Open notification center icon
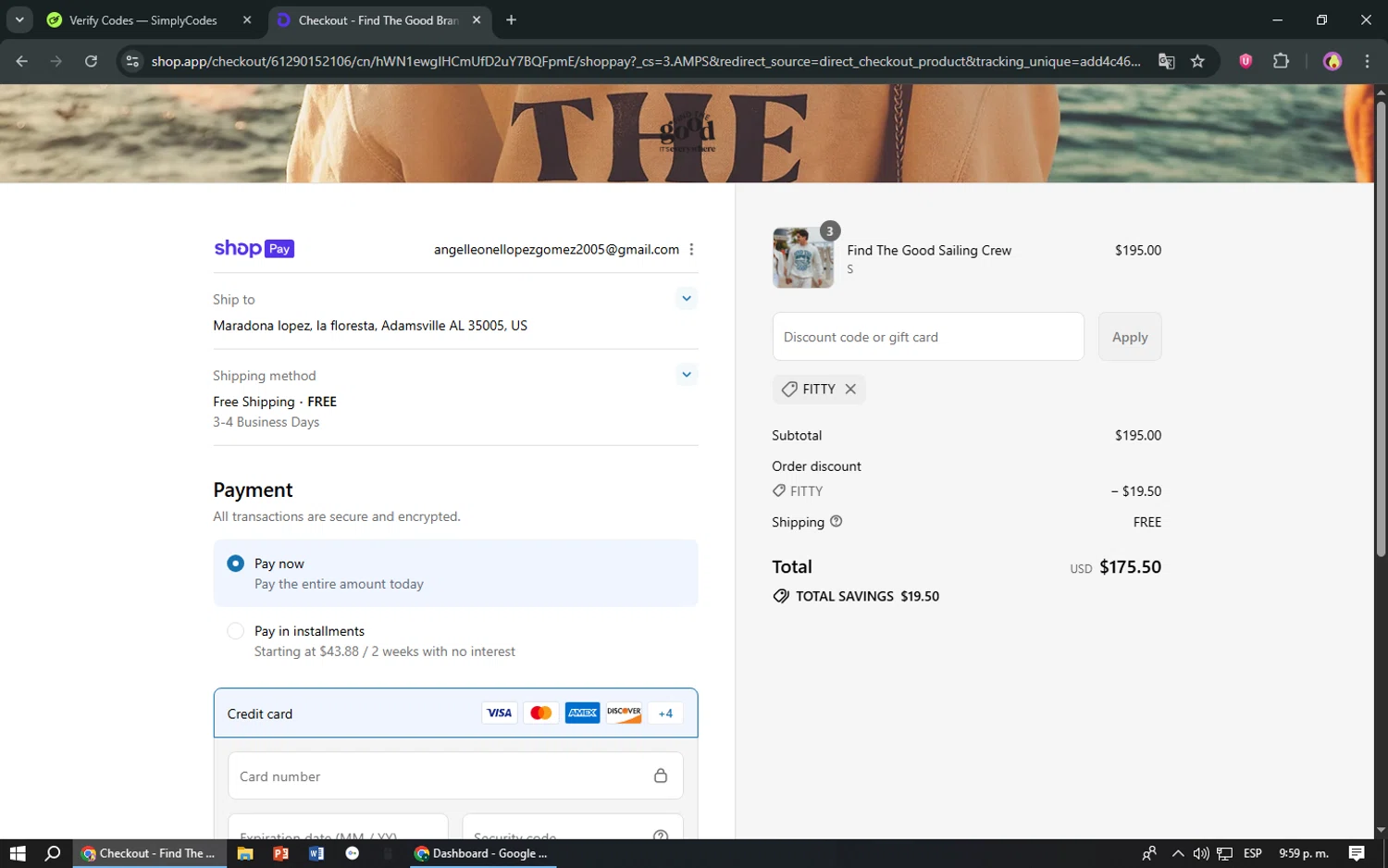1388x868 pixels. [1357, 853]
